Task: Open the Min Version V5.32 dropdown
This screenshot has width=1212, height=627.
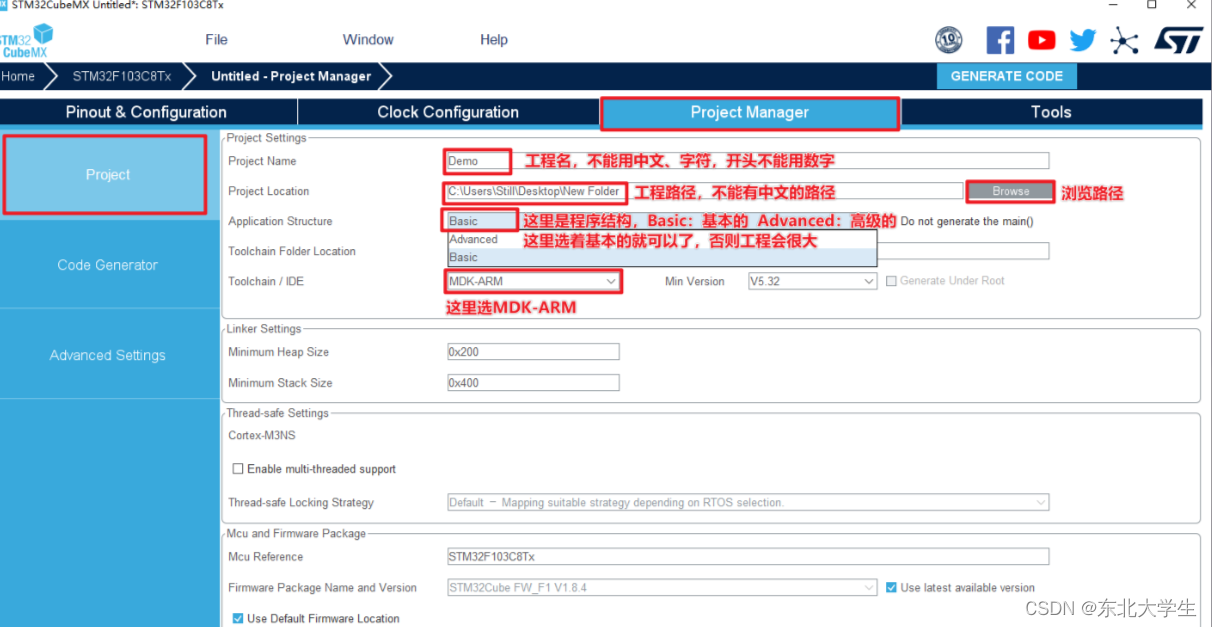Action: click(812, 282)
